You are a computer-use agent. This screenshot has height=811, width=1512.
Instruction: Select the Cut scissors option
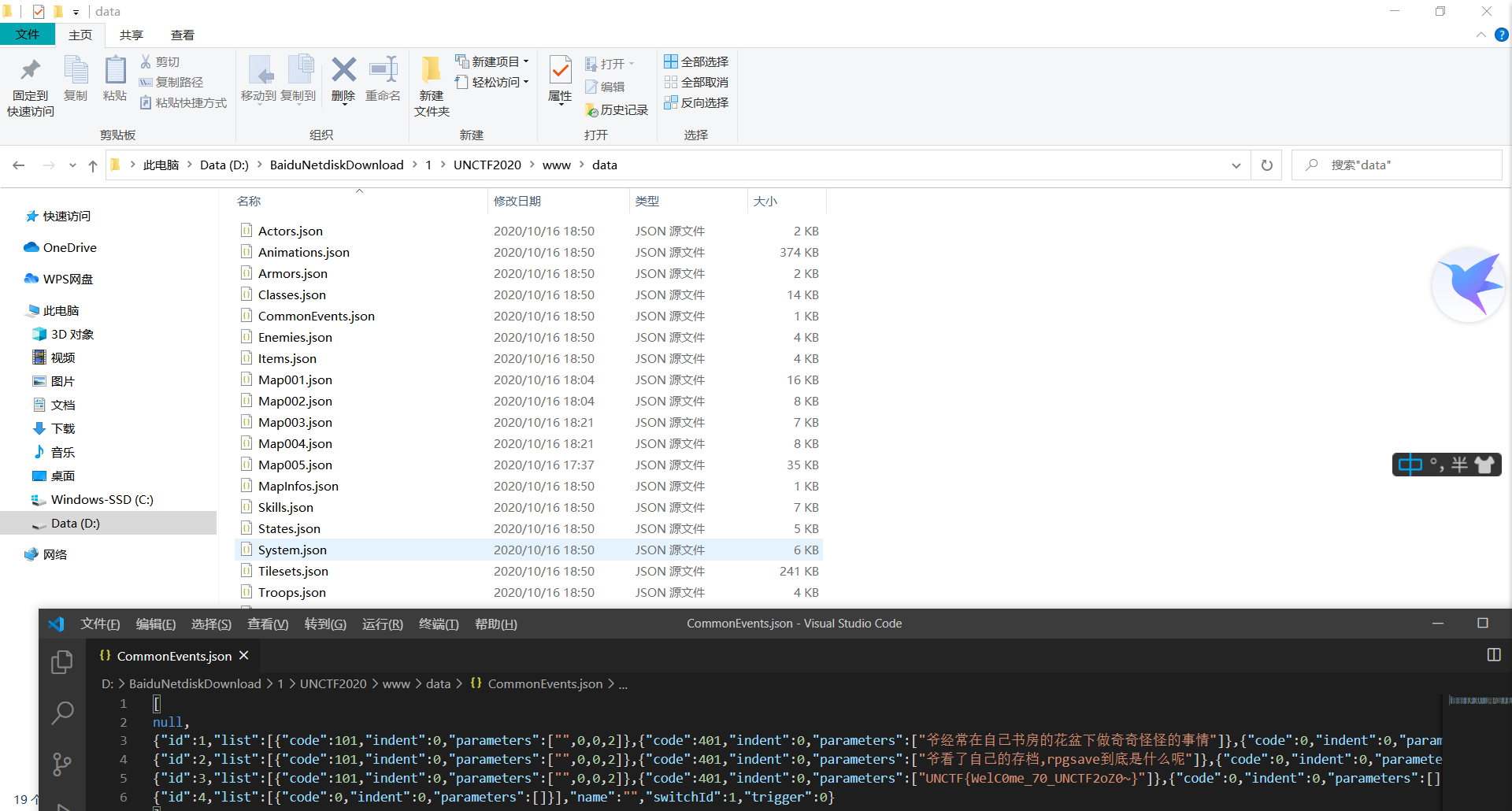160,61
